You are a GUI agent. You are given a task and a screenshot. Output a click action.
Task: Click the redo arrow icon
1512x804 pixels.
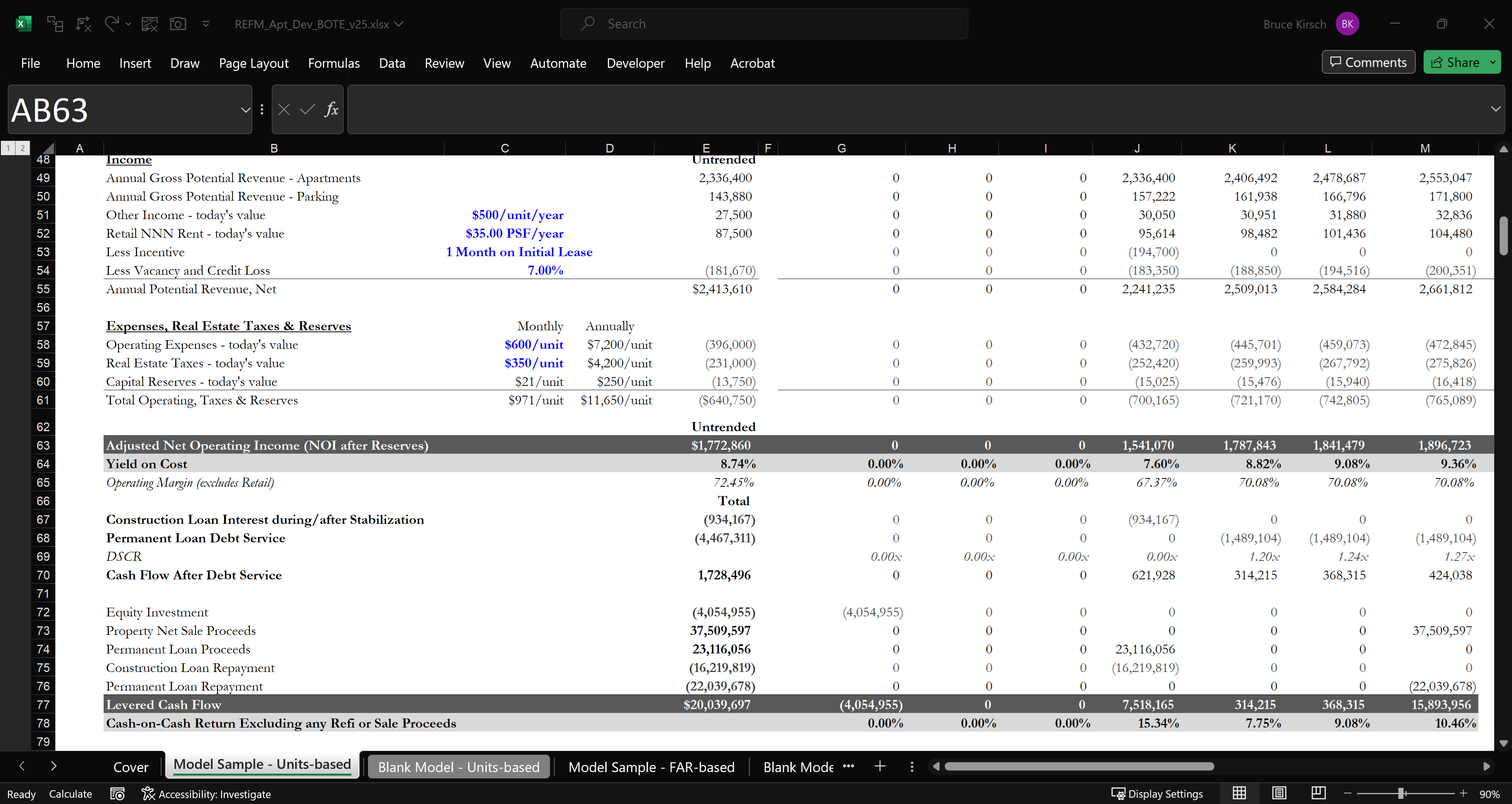(111, 24)
